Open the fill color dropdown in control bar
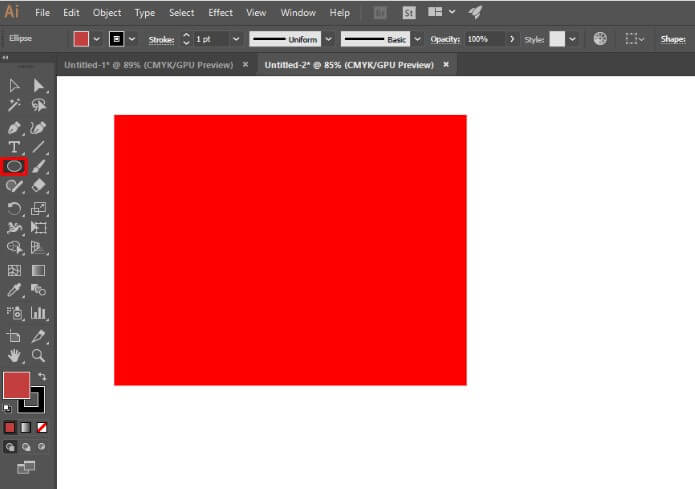 point(97,39)
